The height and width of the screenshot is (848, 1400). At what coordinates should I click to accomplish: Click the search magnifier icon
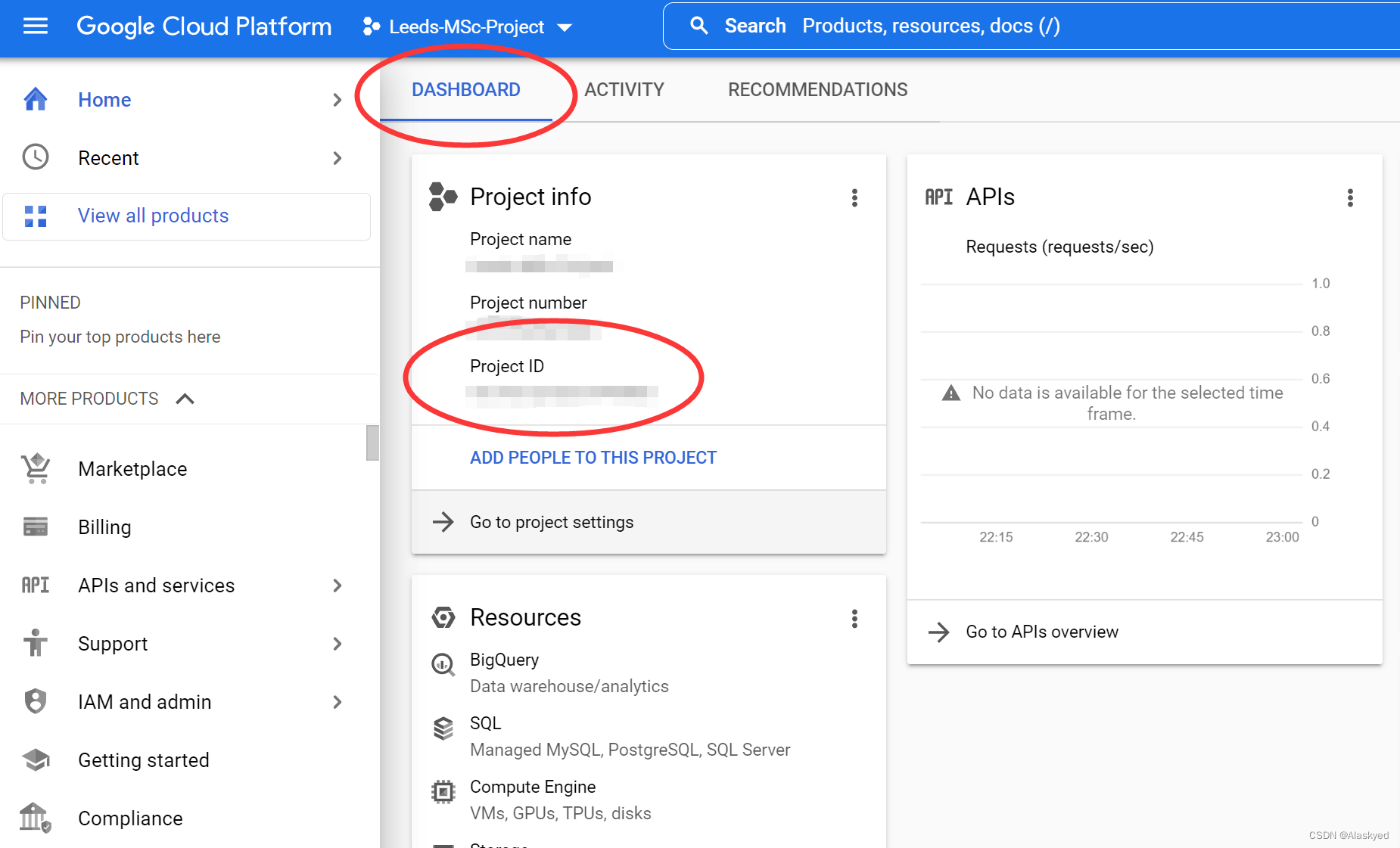[x=699, y=26]
